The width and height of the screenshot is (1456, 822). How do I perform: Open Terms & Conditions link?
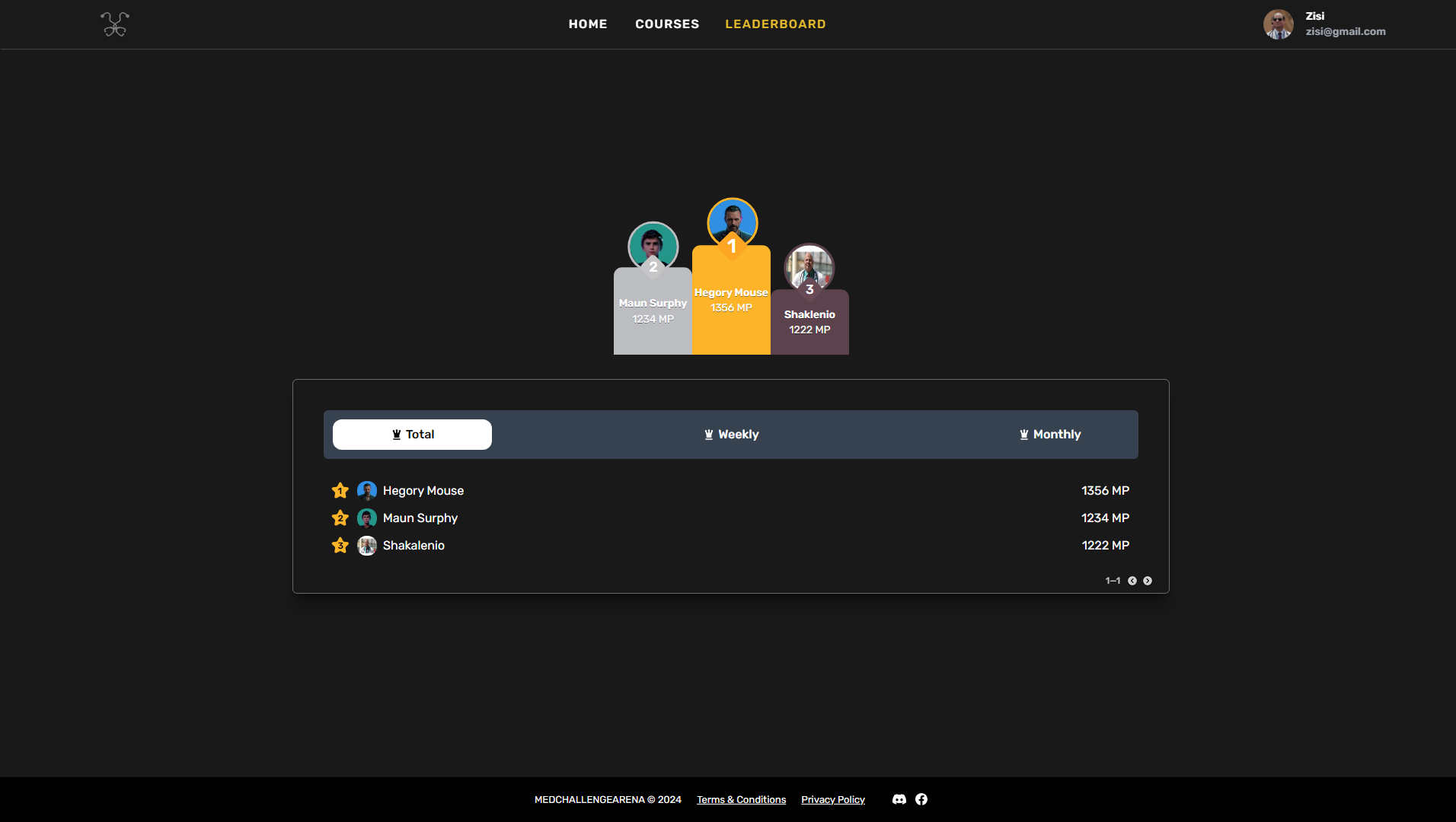[741, 800]
